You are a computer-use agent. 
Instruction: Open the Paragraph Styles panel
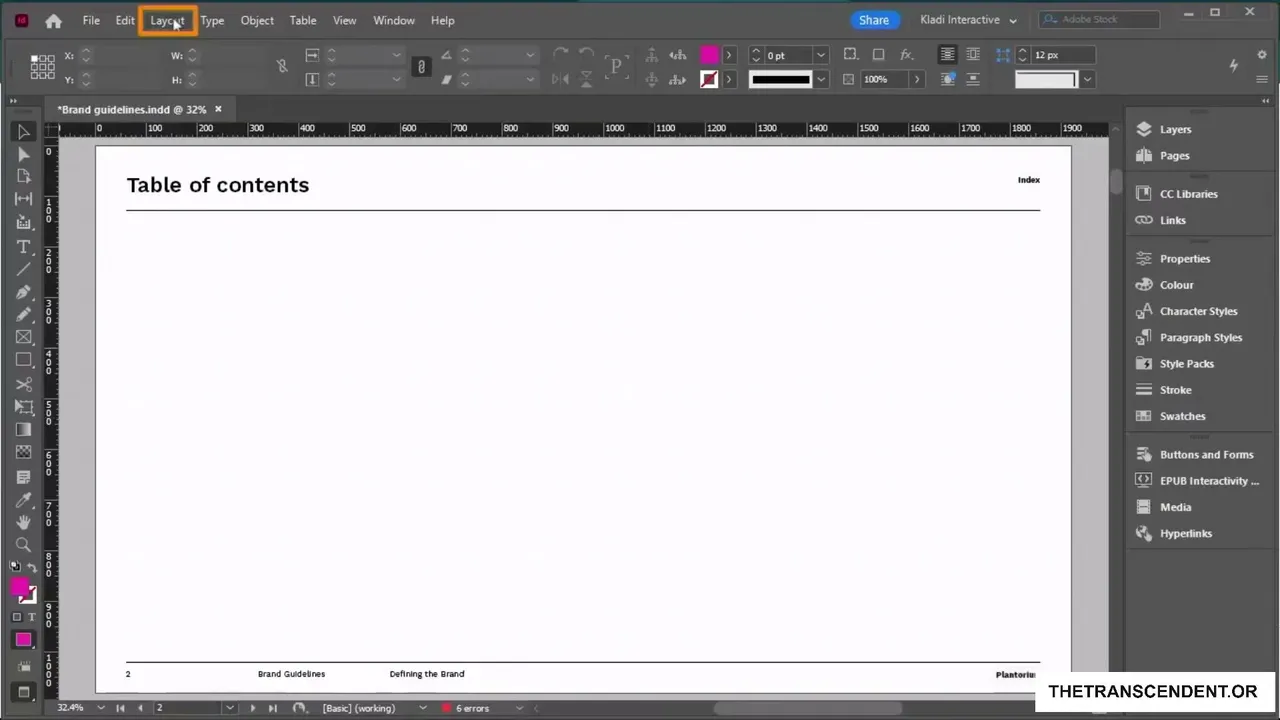(x=1201, y=337)
